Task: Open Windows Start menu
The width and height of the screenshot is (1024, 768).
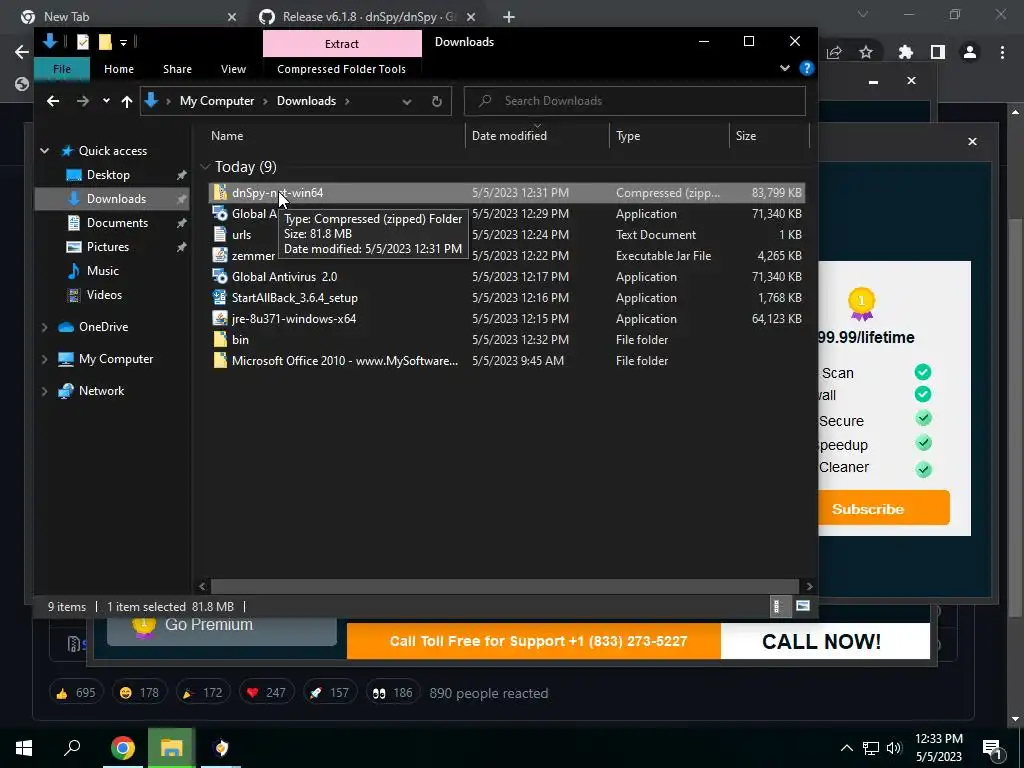Action: [x=24, y=748]
